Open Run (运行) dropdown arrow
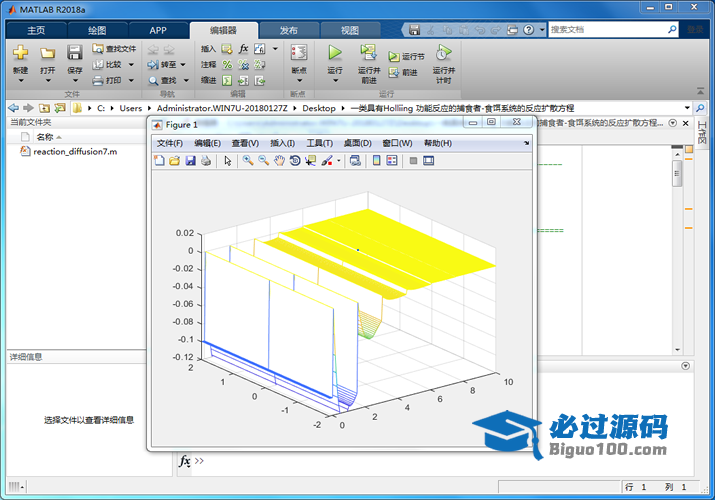The width and height of the screenshot is (715, 500). [x=335, y=81]
